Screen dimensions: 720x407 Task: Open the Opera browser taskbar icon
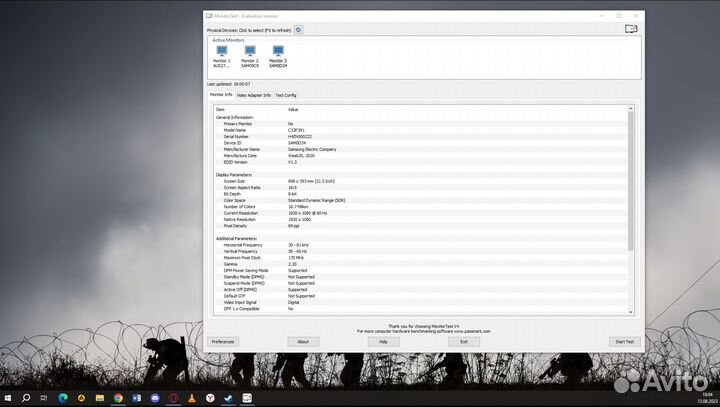[174, 398]
